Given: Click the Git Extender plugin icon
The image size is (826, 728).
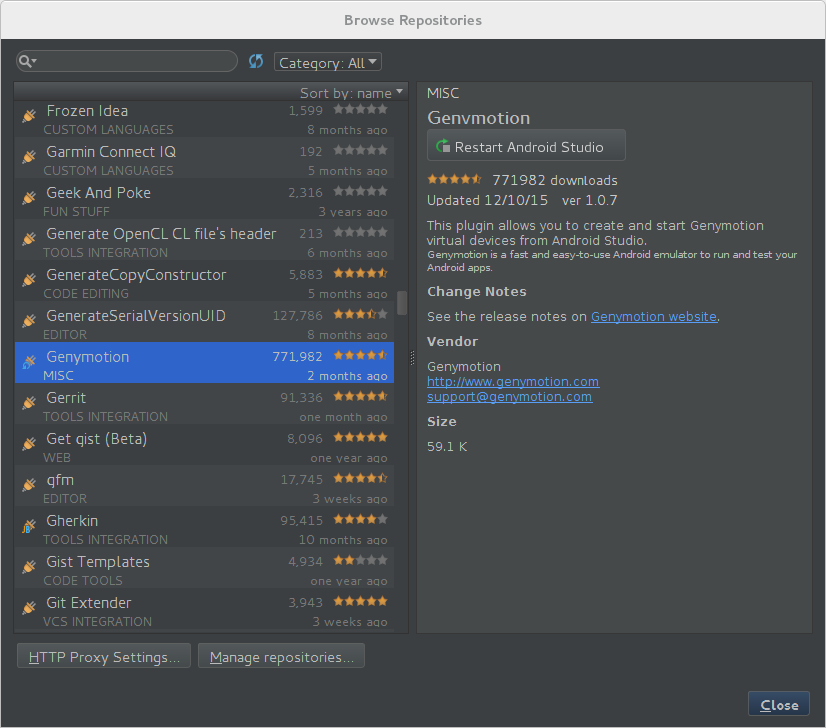Looking at the screenshot, I should pyautogui.click(x=29, y=608).
